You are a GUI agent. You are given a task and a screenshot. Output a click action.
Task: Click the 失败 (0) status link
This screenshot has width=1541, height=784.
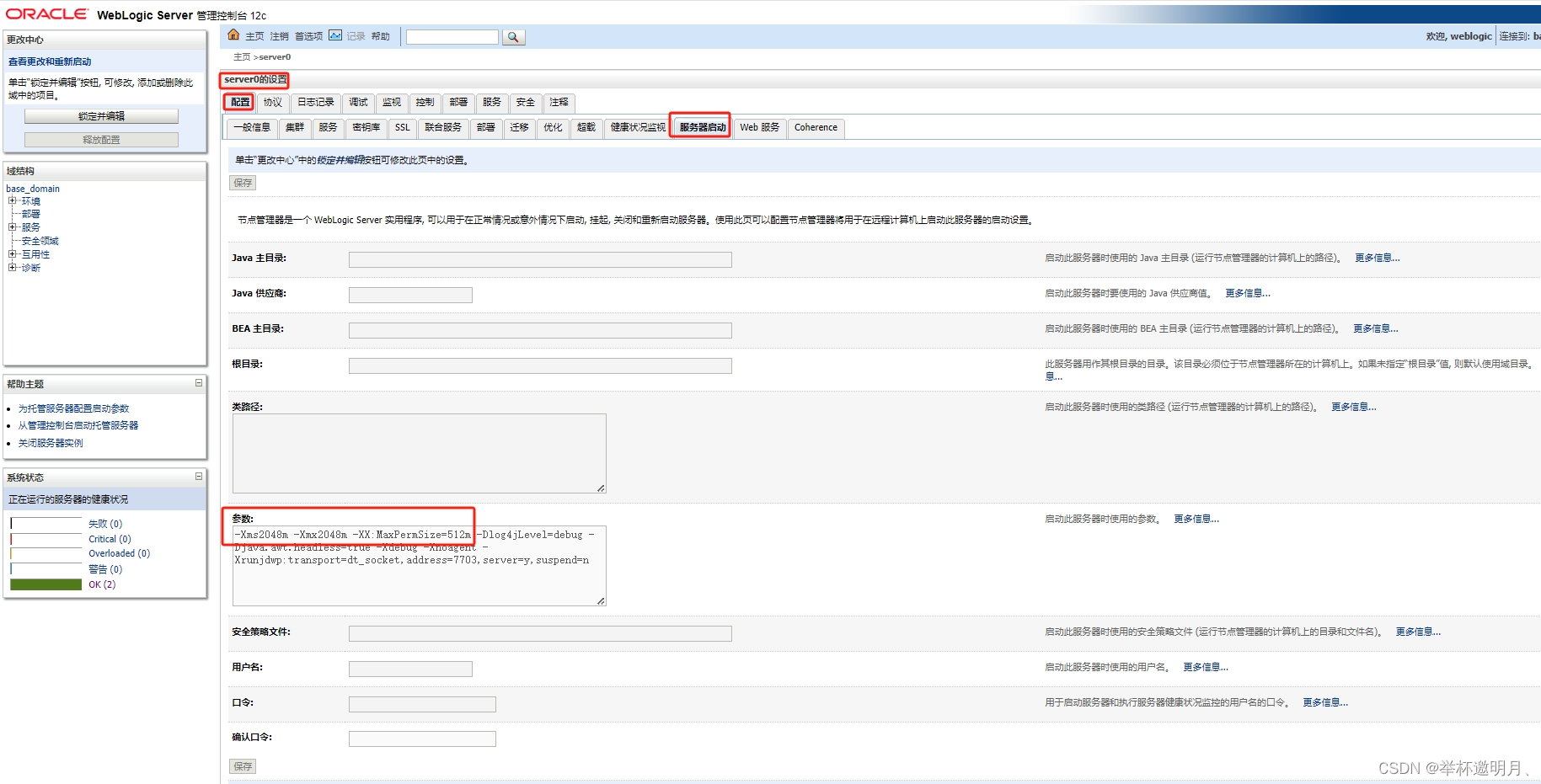pos(105,524)
